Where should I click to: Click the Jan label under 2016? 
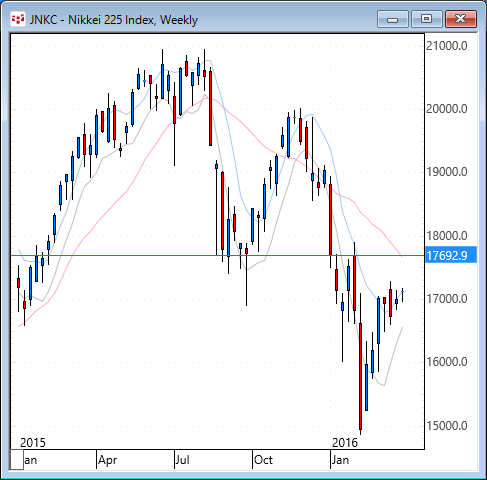(340, 460)
